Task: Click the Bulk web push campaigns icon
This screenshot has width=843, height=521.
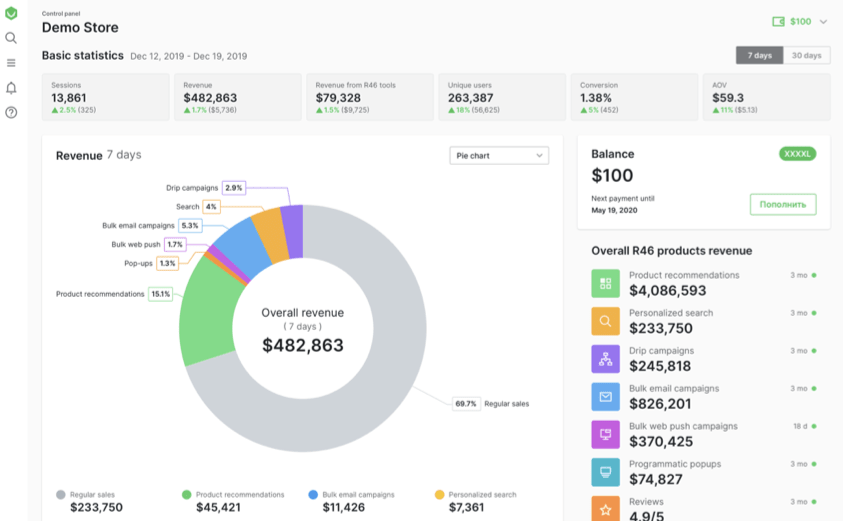Action: [605, 434]
